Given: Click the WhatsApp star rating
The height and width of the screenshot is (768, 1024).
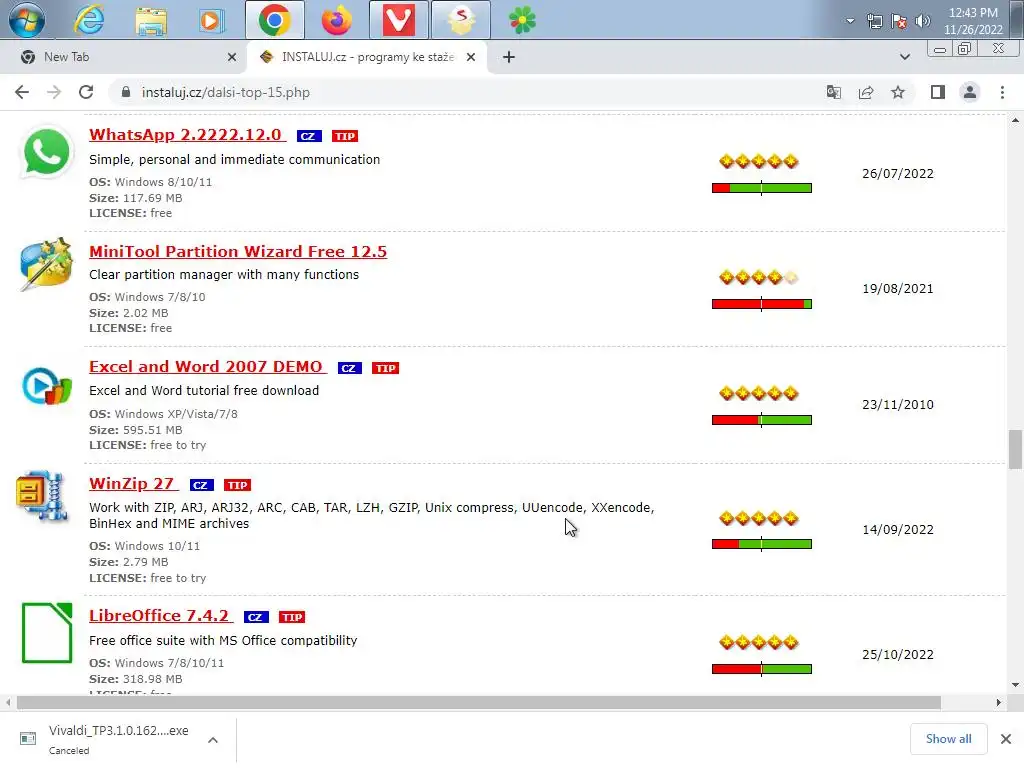Looking at the screenshot, I should 759,161.
